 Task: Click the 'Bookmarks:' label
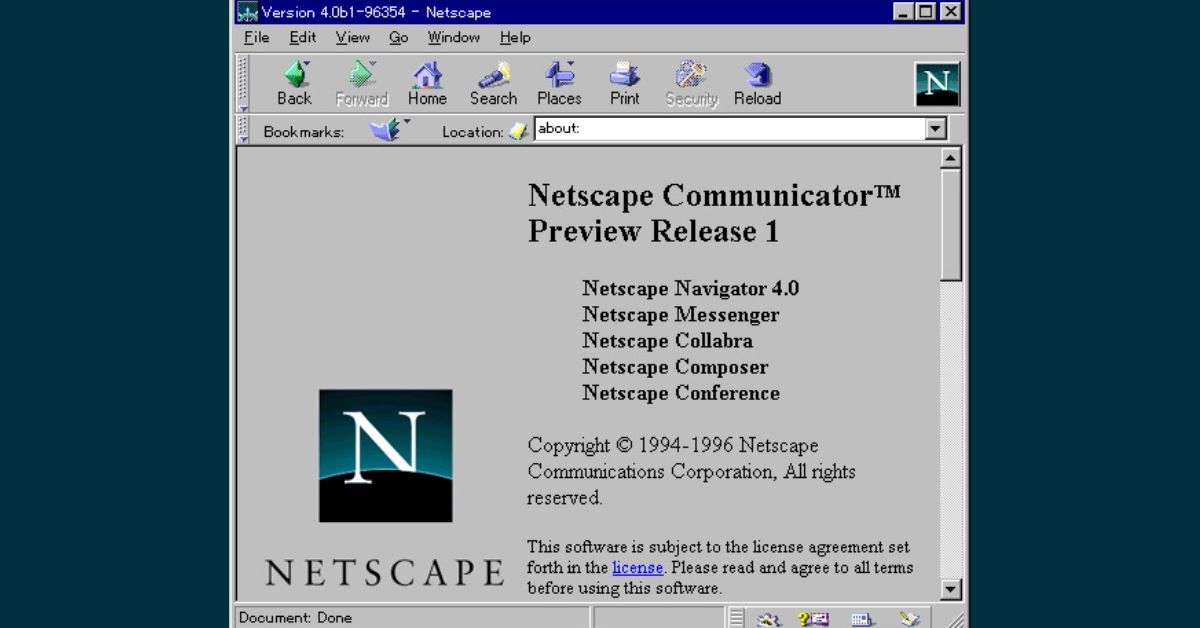304,132
